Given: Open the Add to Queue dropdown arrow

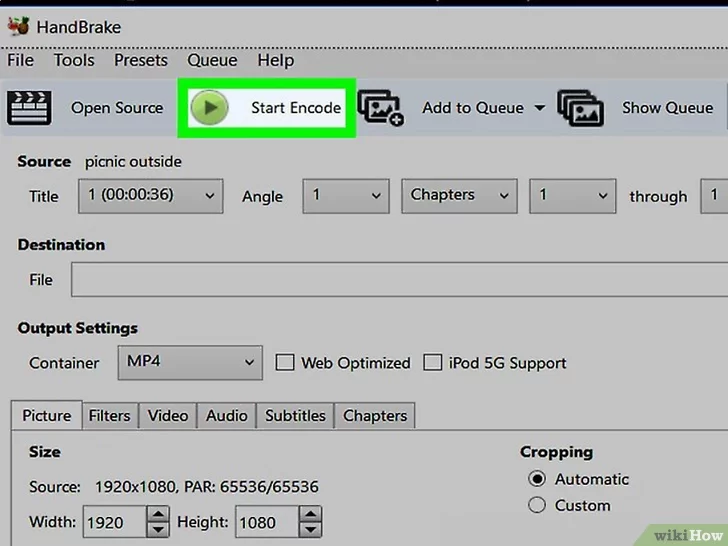Looking at the screenshot, I should pyautogui.click(x=539, y=108).
